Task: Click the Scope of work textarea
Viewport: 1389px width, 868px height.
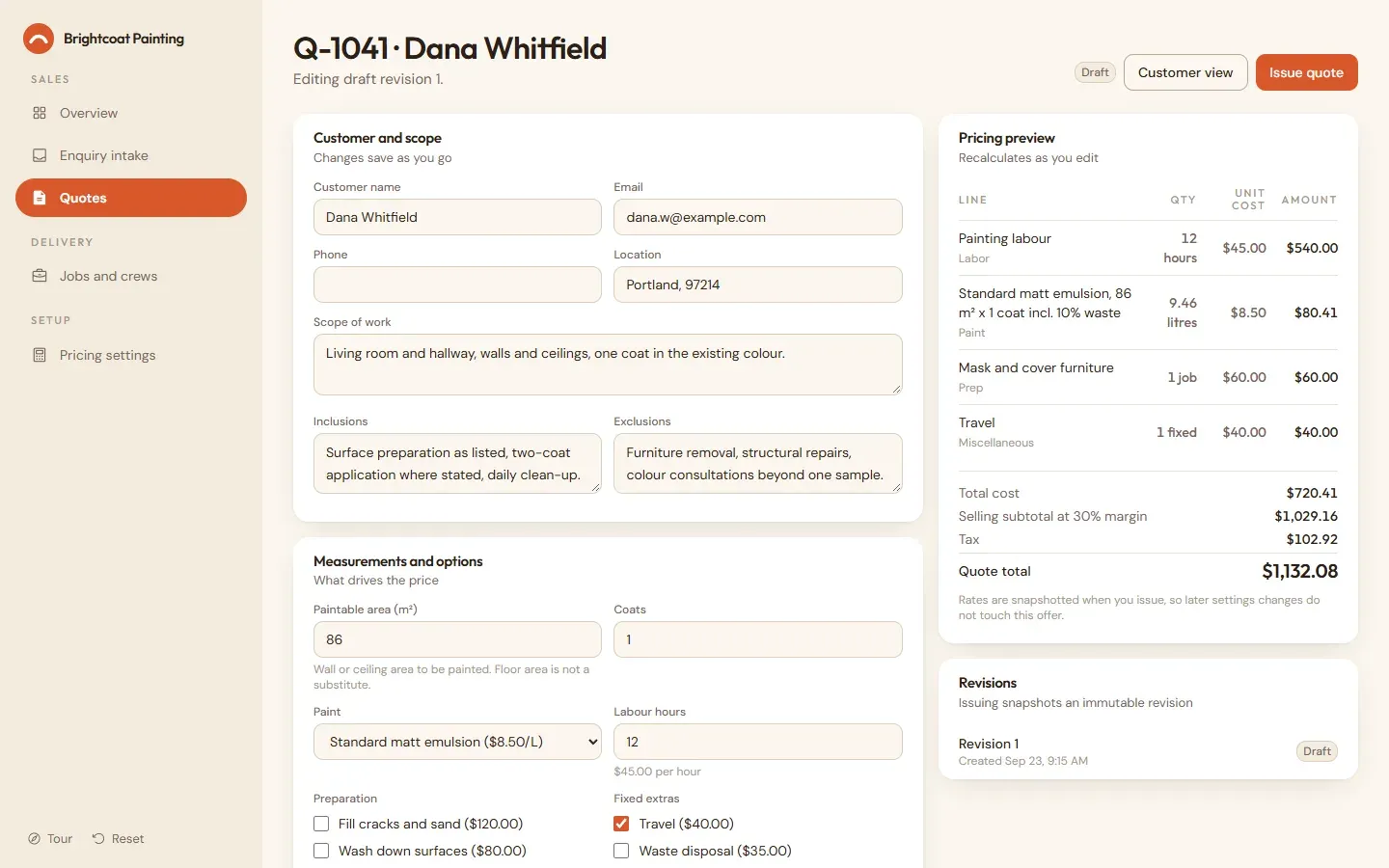Action: (x=608, y=365)
